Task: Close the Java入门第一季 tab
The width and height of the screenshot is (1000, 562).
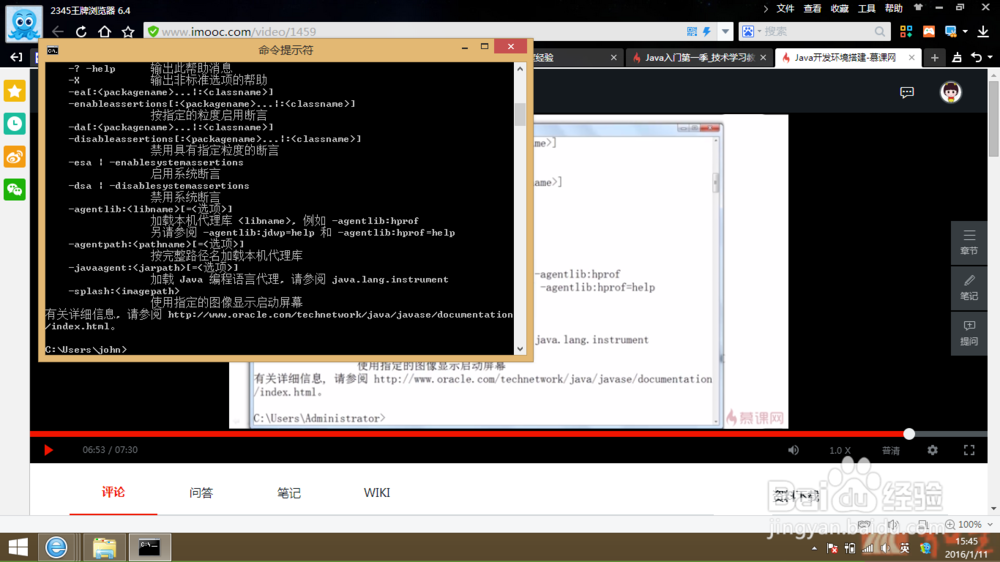Action: (763, 57)
